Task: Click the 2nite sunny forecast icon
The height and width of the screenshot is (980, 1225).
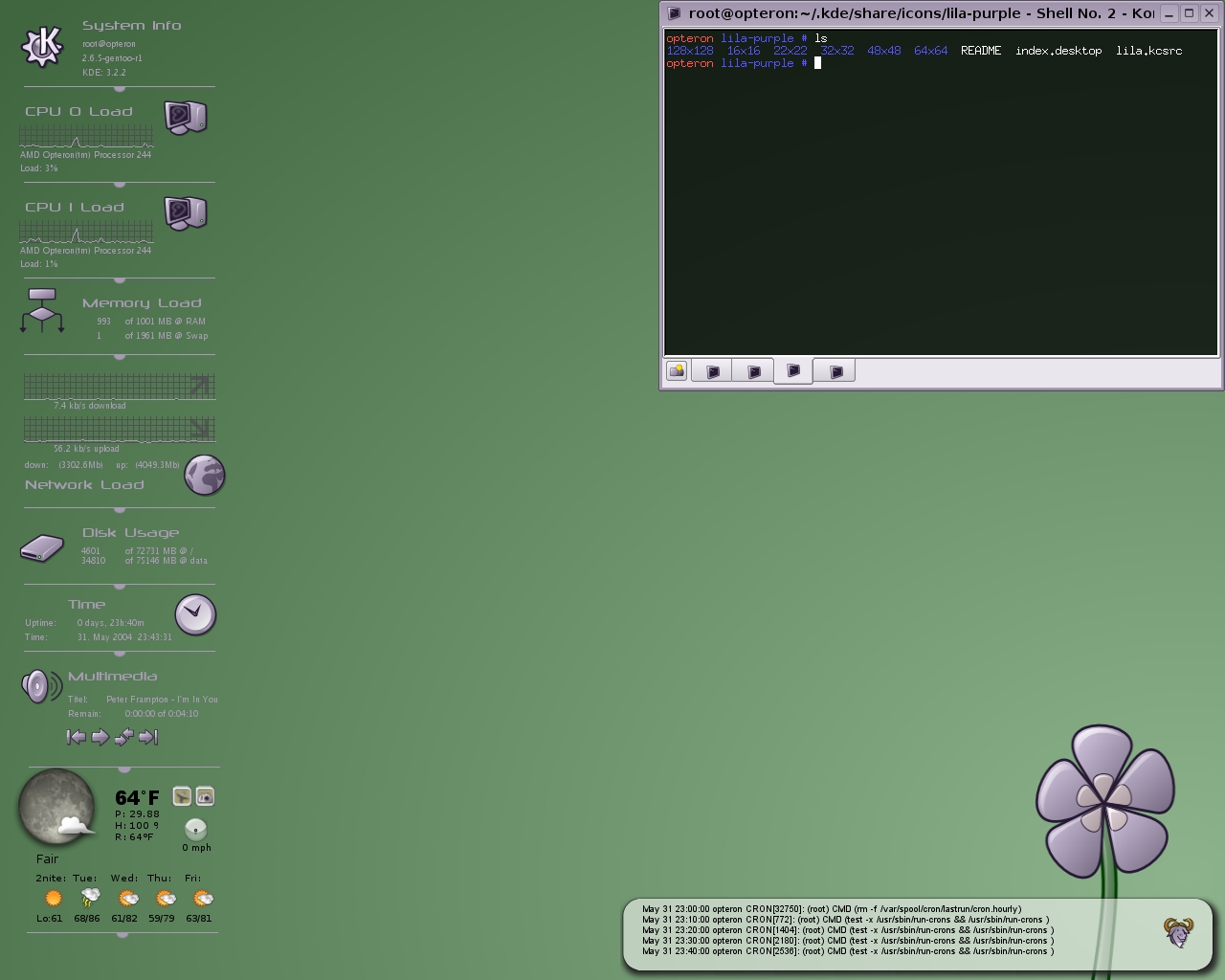Action: pyautogui.click(x=53, y=898)
